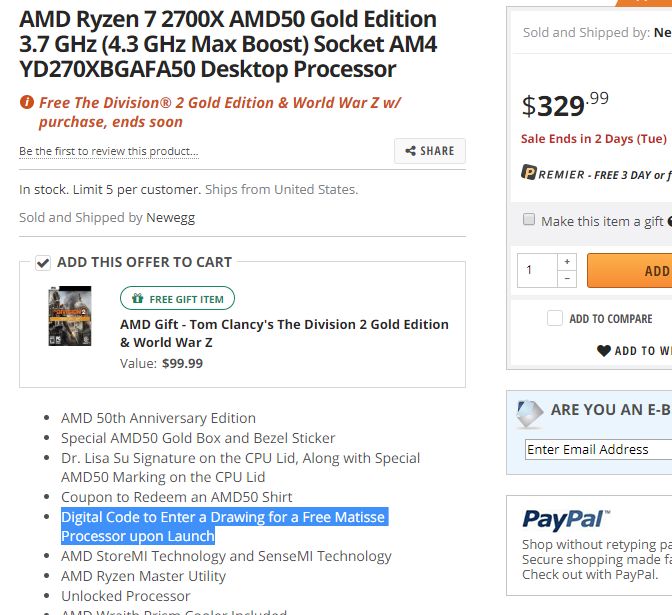Screen dimensions: 672x615
Task: Click the PayPal logo
Action: click(x=566, y=519)
